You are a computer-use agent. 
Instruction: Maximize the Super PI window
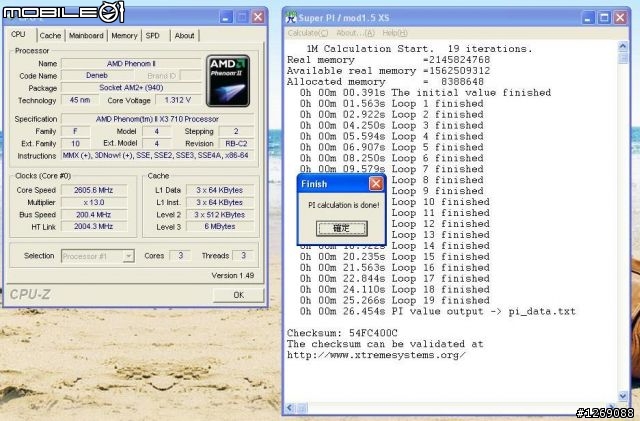click(604, 18)
